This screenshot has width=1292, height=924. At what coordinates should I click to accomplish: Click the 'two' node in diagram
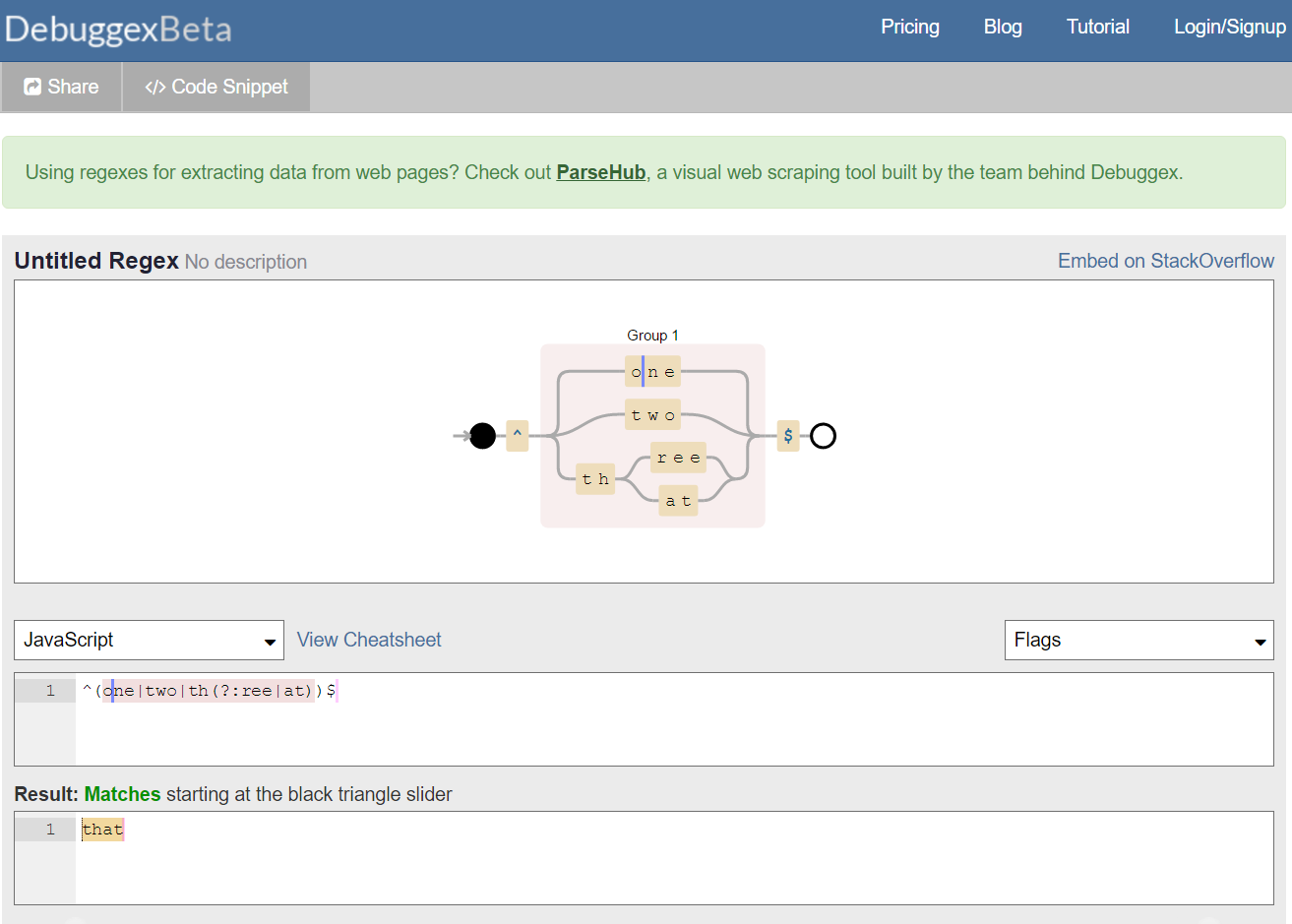(653, 415)
